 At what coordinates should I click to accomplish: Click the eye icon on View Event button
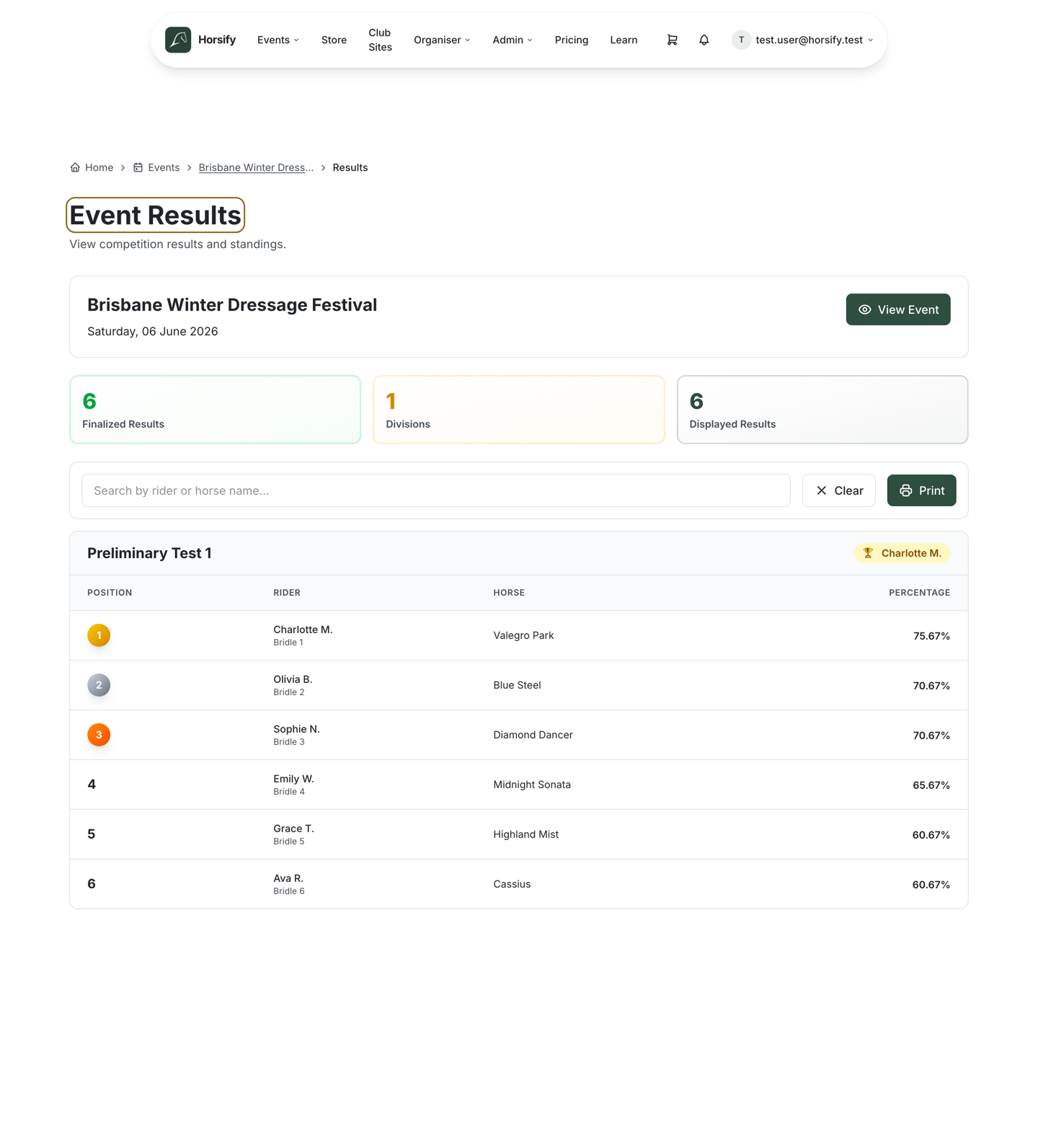coord(865,309)
